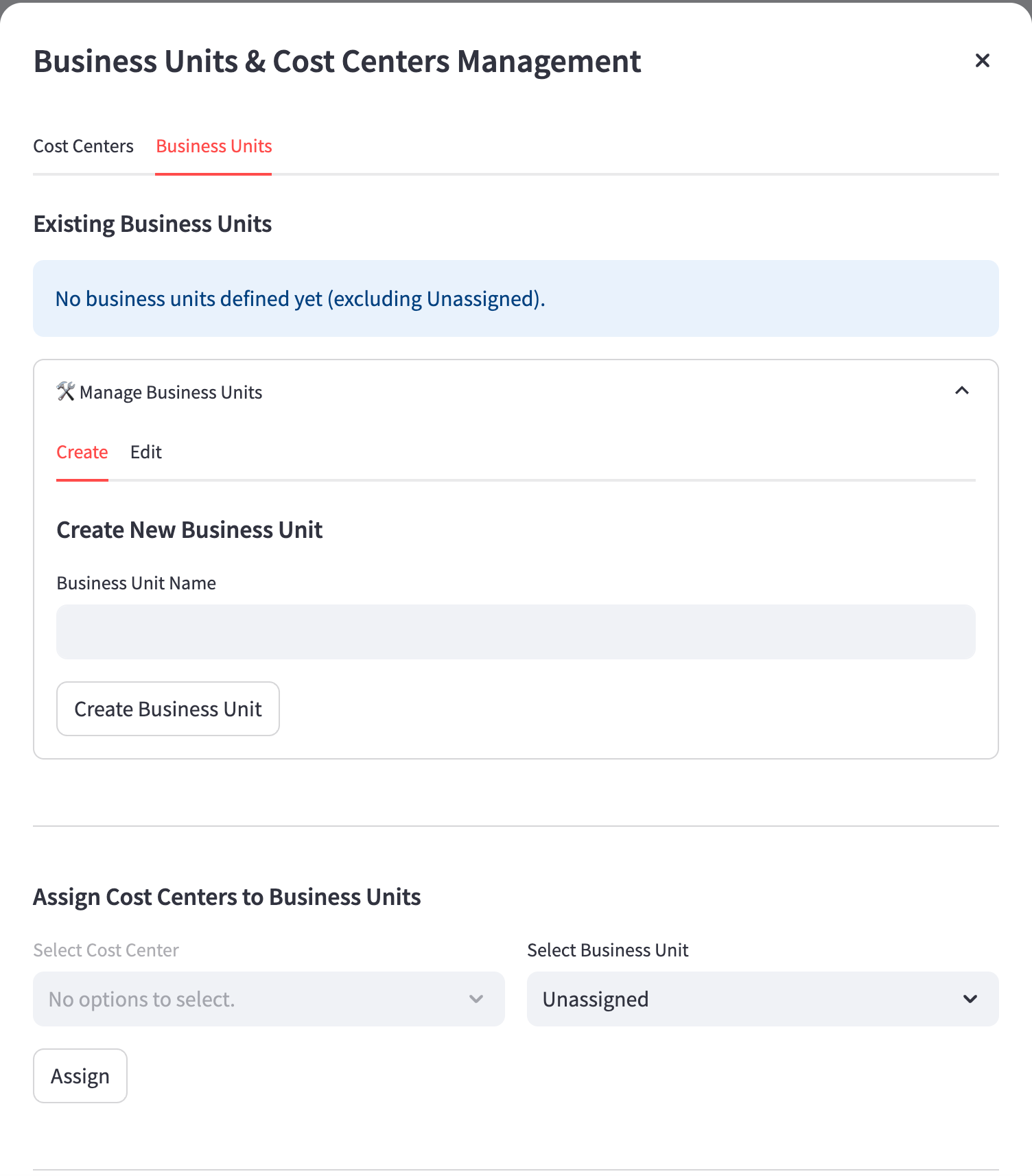Click the chevron on the Unassigned dropdown
Image resolution: width=1032 pixels, height=1176 pixels.
click(969, 999)
